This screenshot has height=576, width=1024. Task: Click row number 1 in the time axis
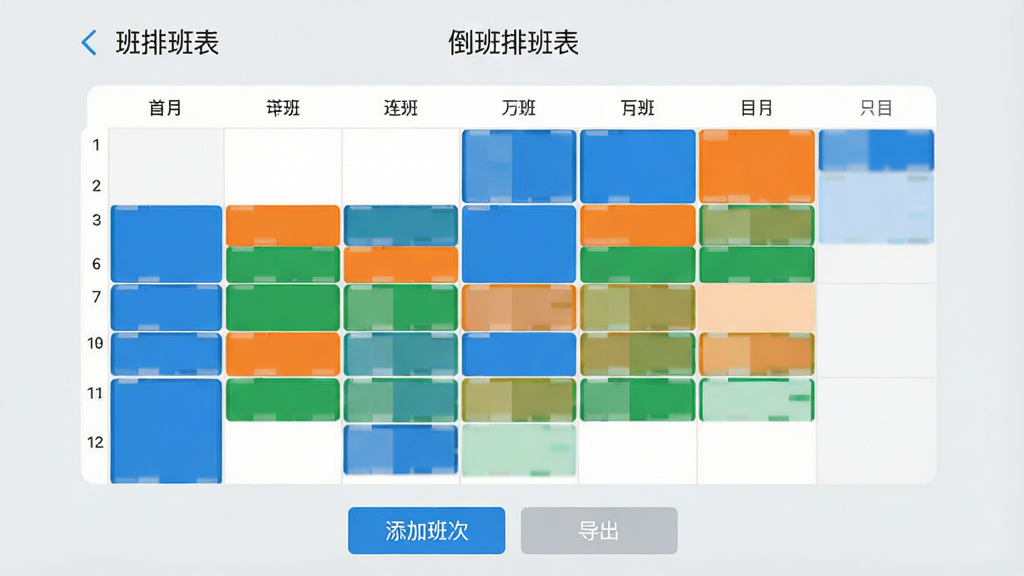(96, 144)
